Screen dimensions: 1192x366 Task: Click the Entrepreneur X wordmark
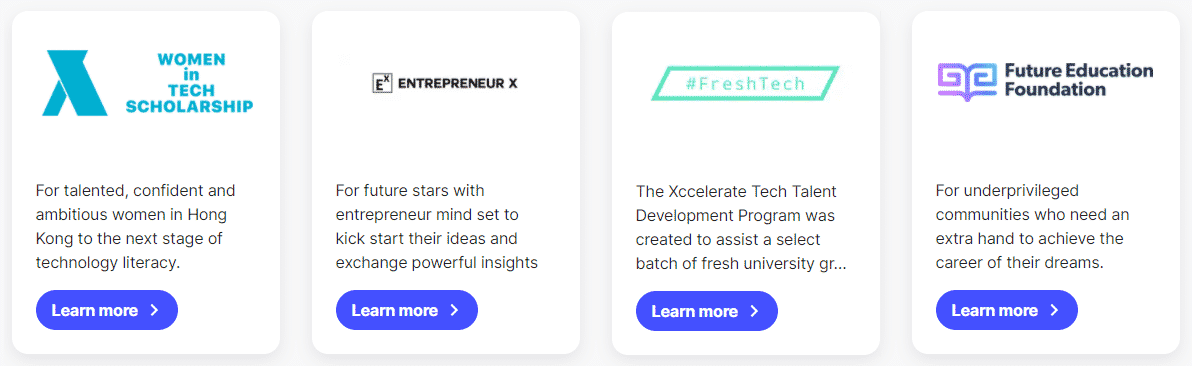pyautogui.click(x=456, y=83)
